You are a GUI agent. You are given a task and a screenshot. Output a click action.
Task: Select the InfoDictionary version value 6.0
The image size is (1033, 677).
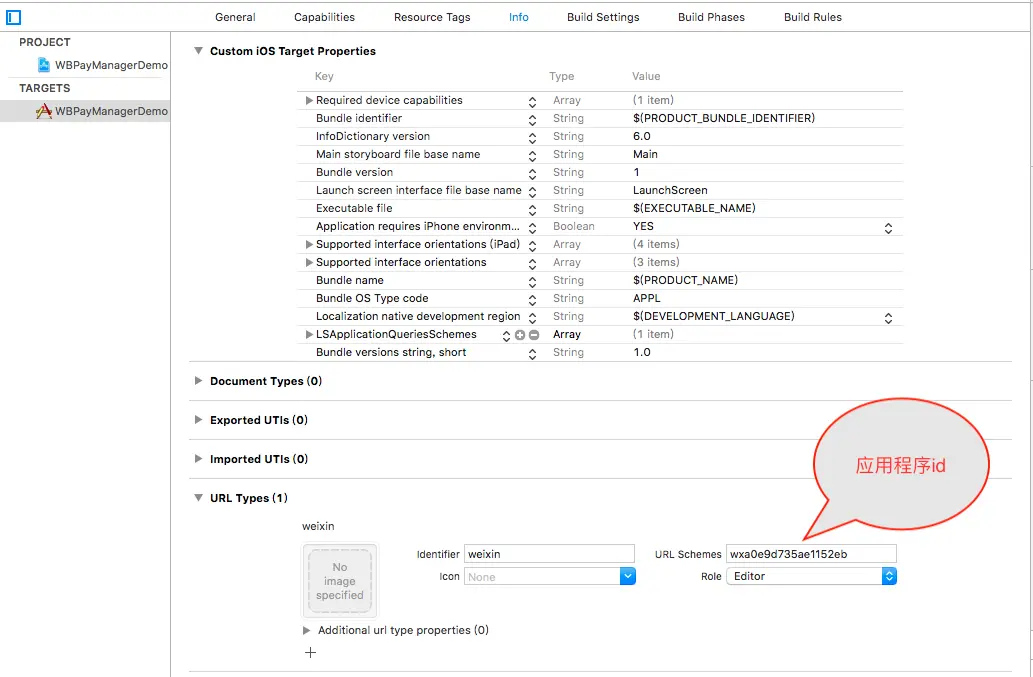642,136
